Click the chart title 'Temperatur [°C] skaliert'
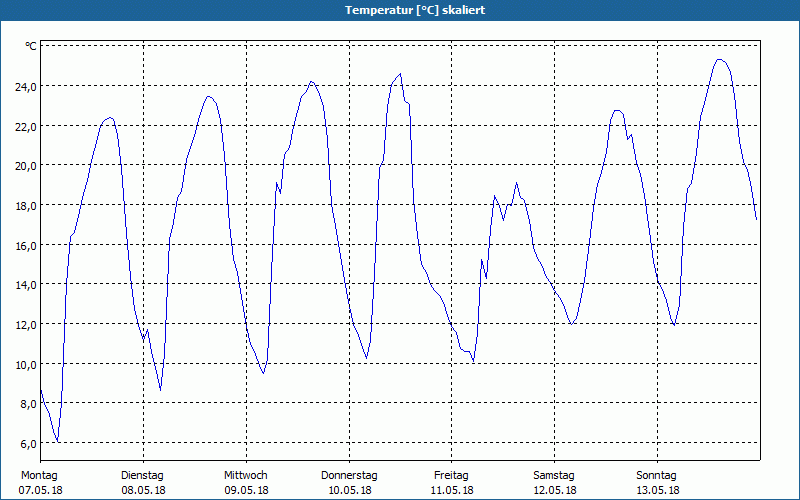The height and width of the screenshot is (500, 800). tap(415, 10)
